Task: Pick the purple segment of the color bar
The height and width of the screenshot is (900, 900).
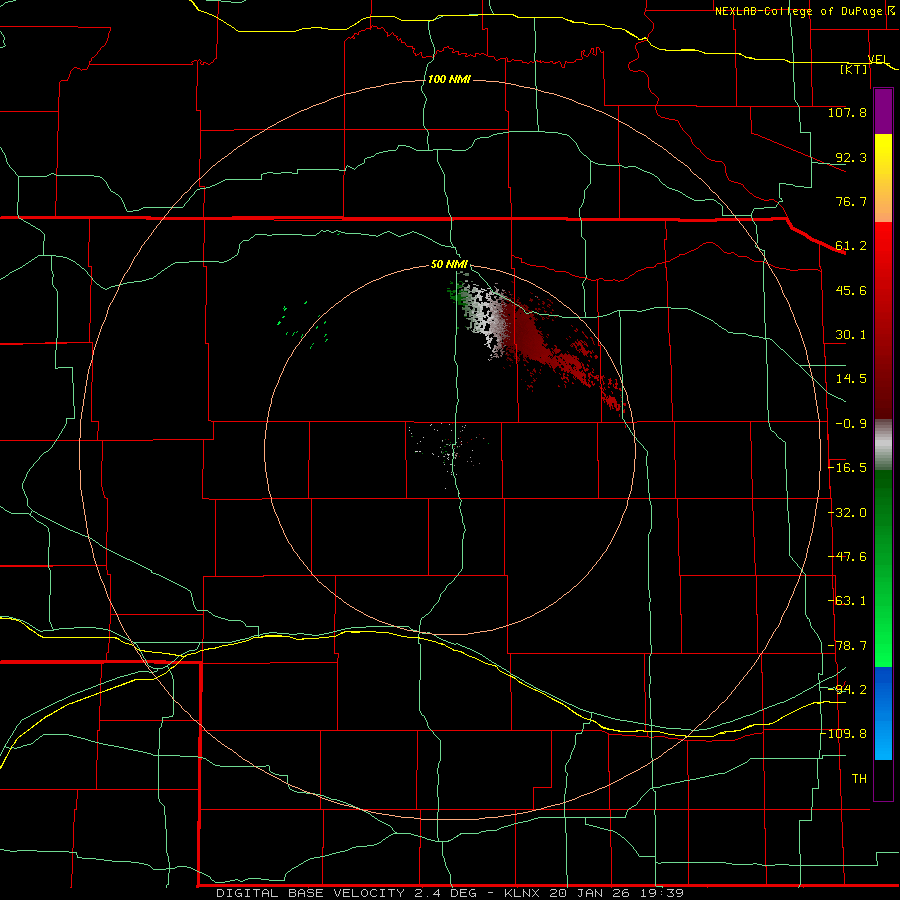Action: point(883,111)
